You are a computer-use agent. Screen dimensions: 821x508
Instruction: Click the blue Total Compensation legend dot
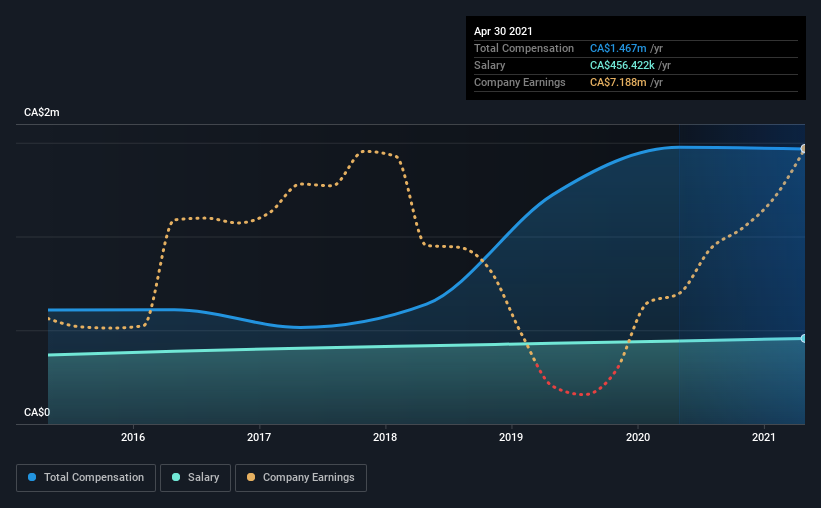pyautogui.click(x=32, y=477)
